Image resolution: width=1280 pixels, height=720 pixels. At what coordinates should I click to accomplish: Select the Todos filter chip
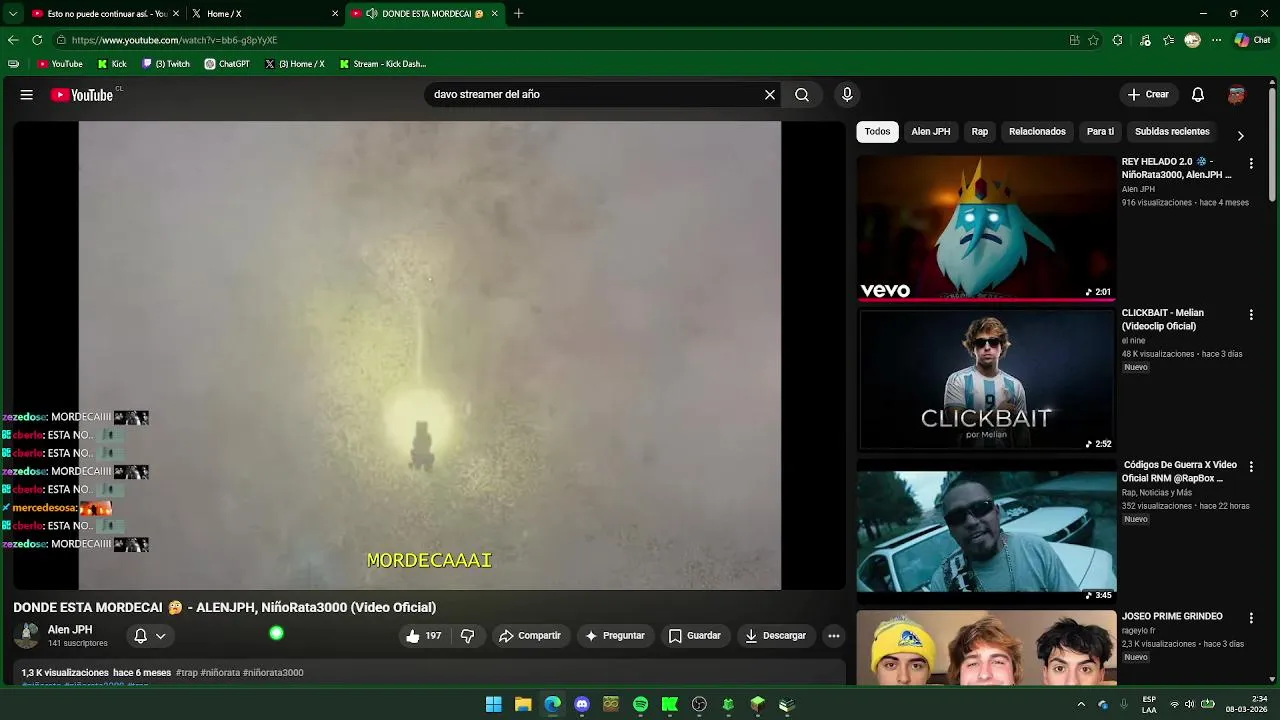(x=877, y=132)
